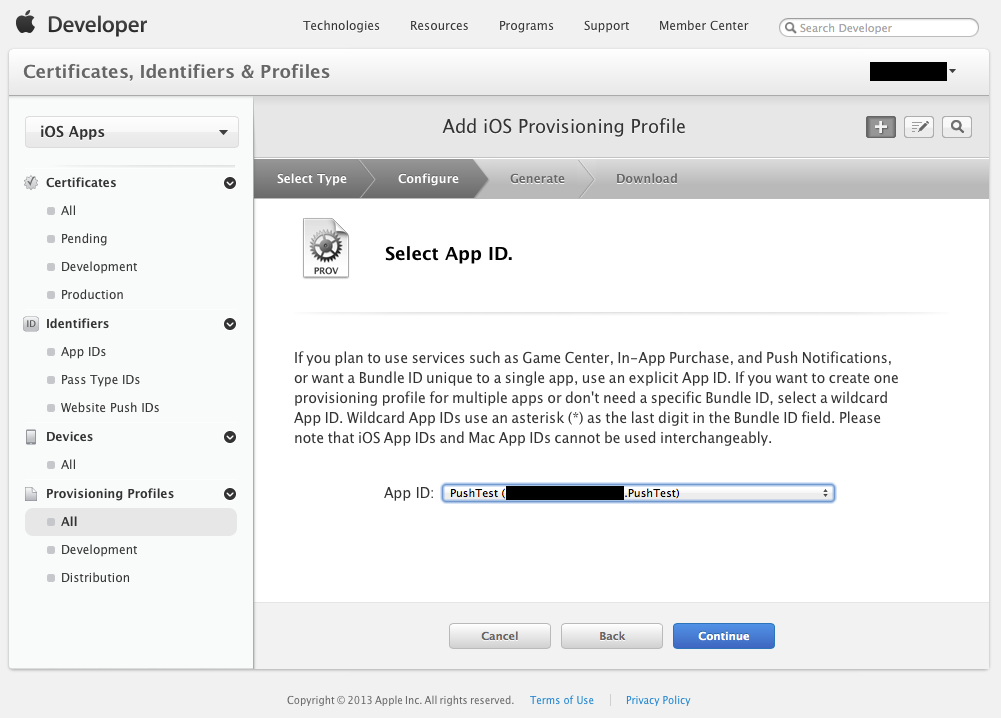Click the 'Add iOS Provisioning Profile' title
The width and height of the screenshot is (1001, 718).
click(564, 126)
